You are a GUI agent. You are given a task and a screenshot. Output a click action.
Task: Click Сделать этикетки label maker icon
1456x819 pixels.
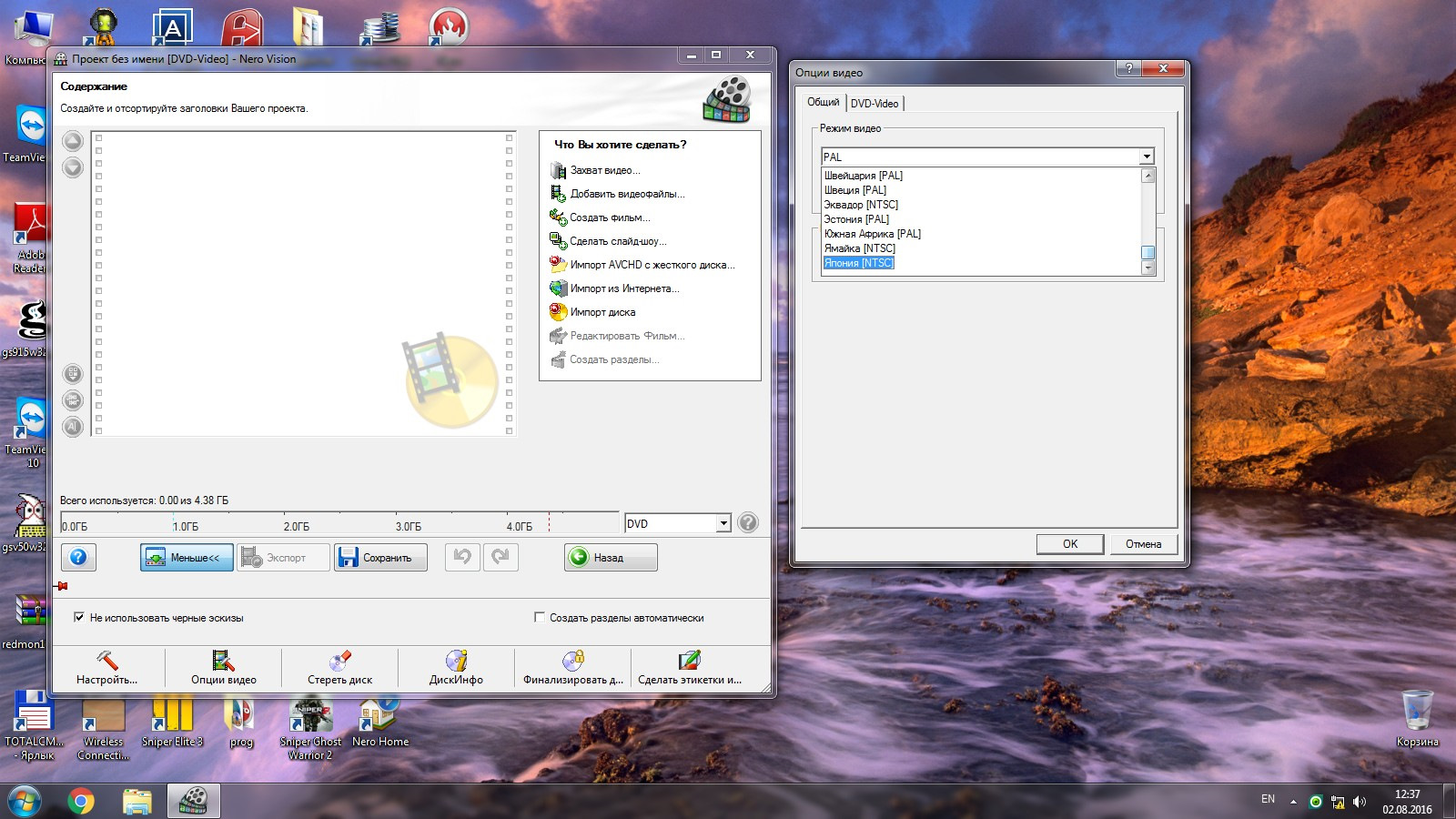pyautogui.click(x=690, y=661)
